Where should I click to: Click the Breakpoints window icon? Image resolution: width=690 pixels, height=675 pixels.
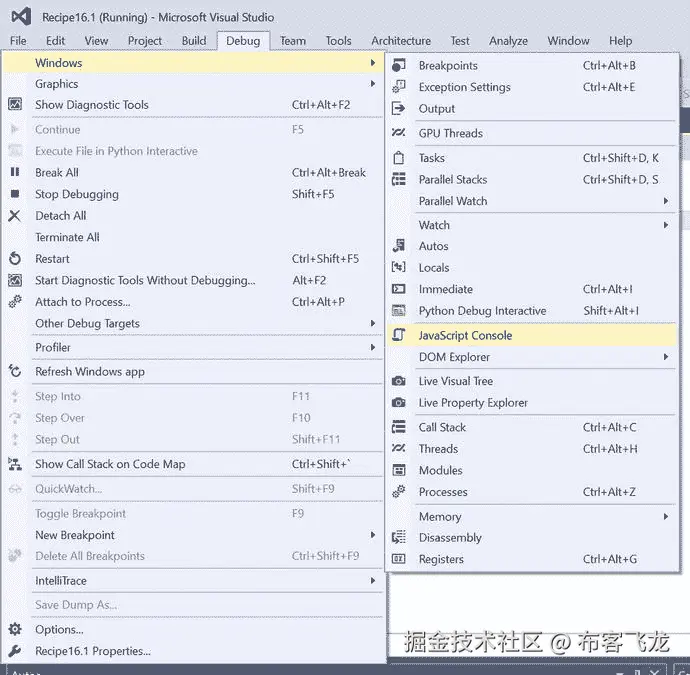[399, 66]
